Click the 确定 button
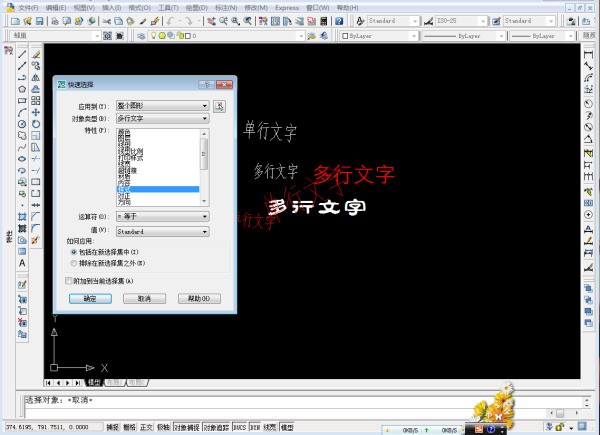This screenshot has width=600, height=435. coord(90,298)
